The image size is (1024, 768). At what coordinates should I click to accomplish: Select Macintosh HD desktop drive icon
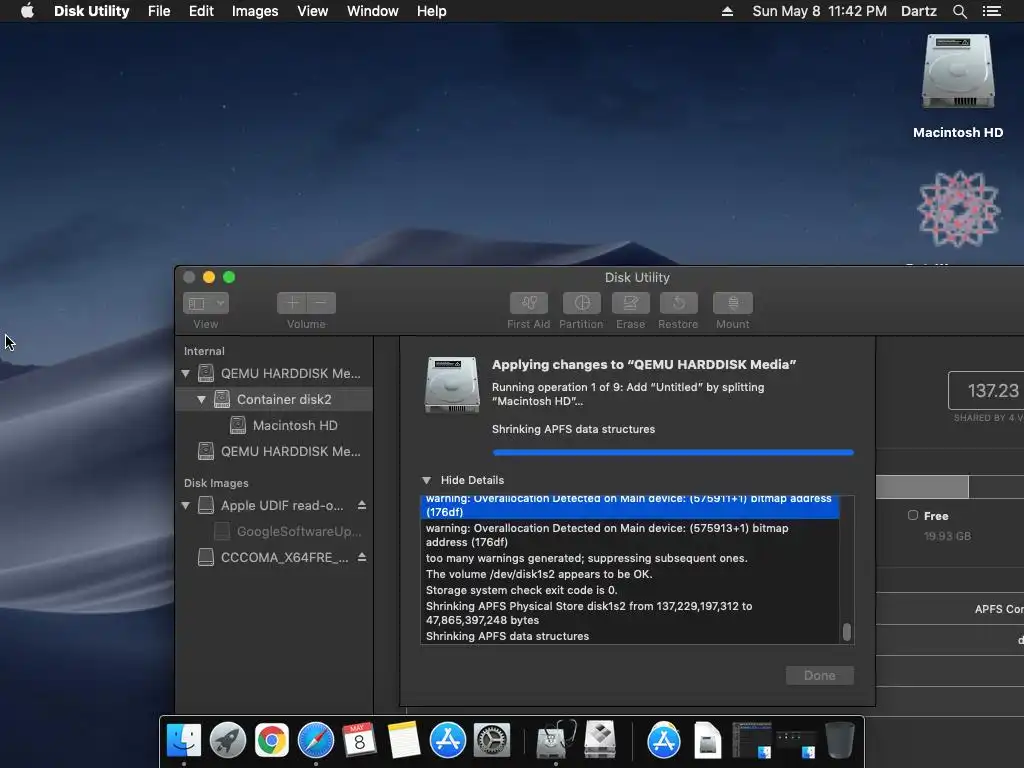click(957, 72)
